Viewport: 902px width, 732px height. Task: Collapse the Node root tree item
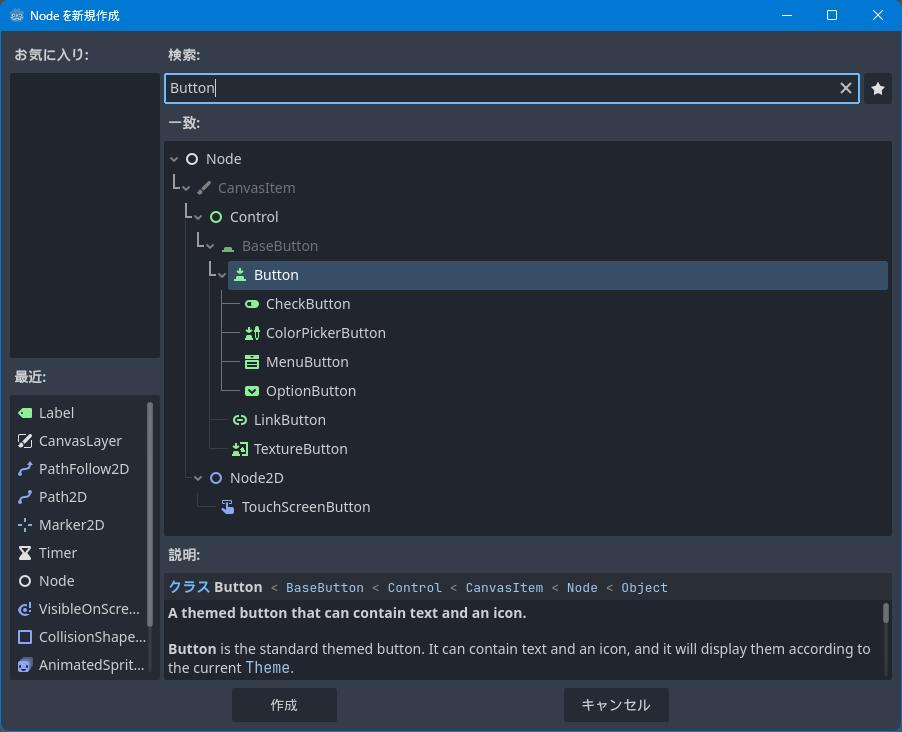point(174,159)
